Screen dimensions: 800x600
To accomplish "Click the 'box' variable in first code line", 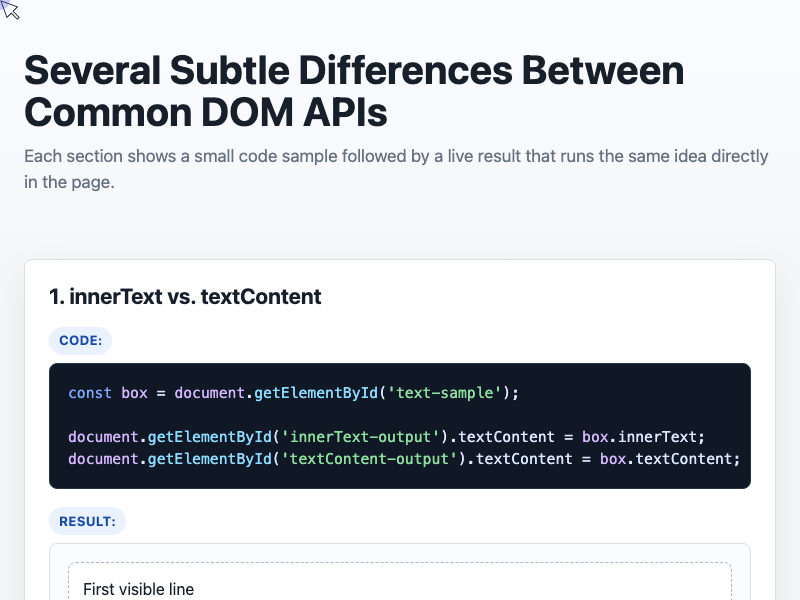I will pos(134,393).
